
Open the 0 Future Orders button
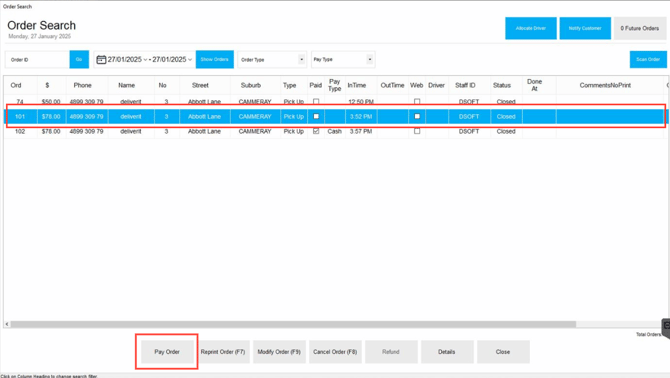coord(640,28)
